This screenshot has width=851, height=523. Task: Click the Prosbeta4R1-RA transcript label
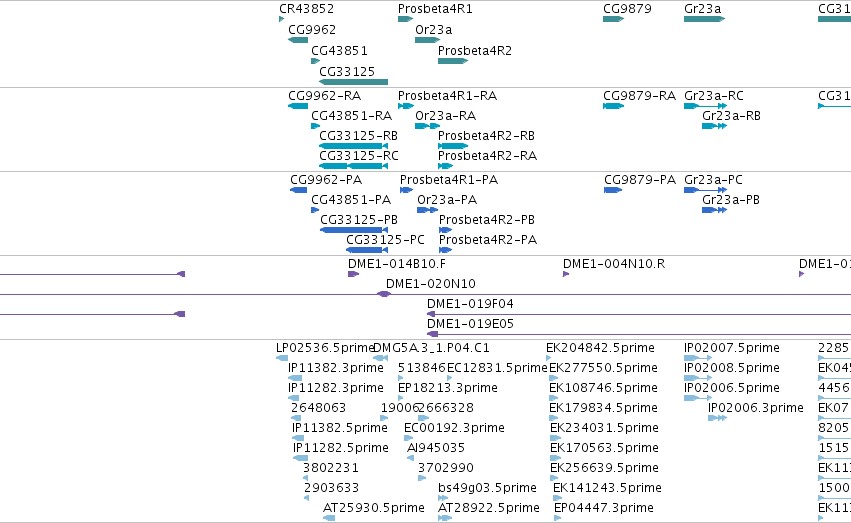[447, 95]
